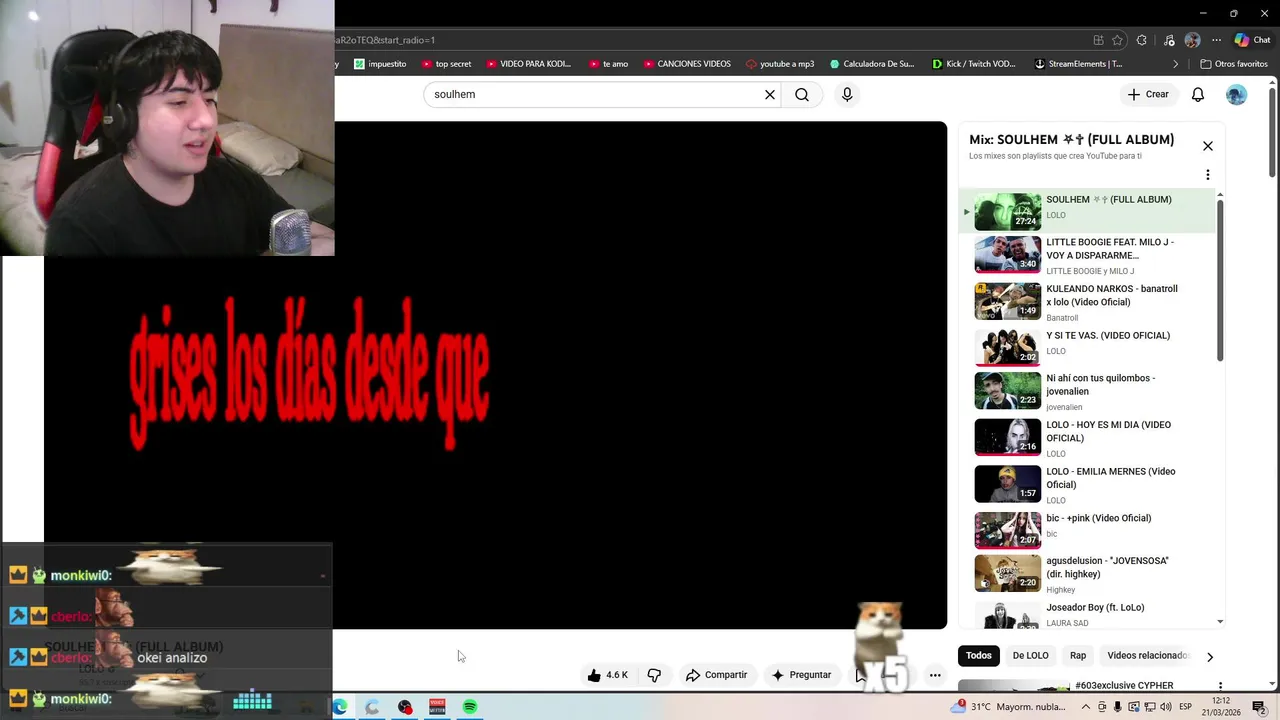Close the Mix playlist panel
This screenshot has width=1280, height=720.
(1208, 146)
